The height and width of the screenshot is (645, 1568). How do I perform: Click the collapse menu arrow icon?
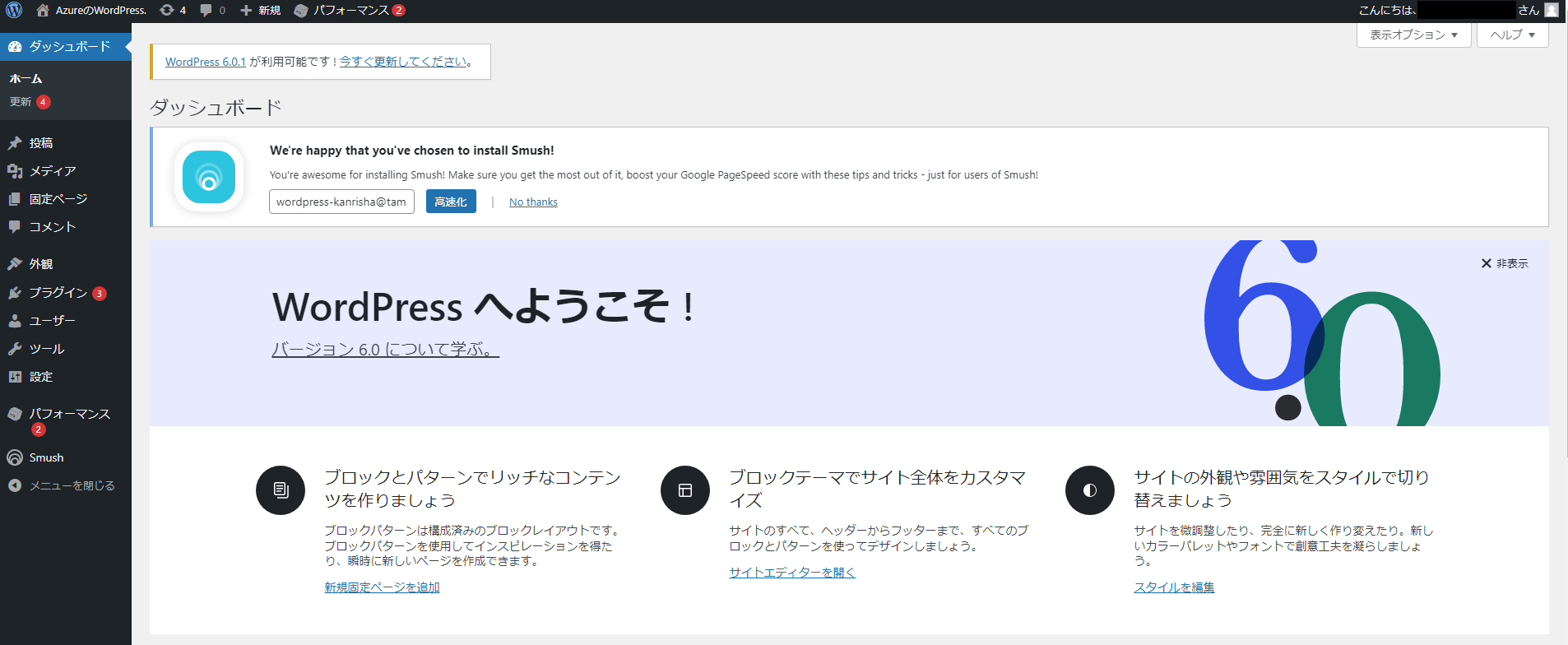pos(15,485)
